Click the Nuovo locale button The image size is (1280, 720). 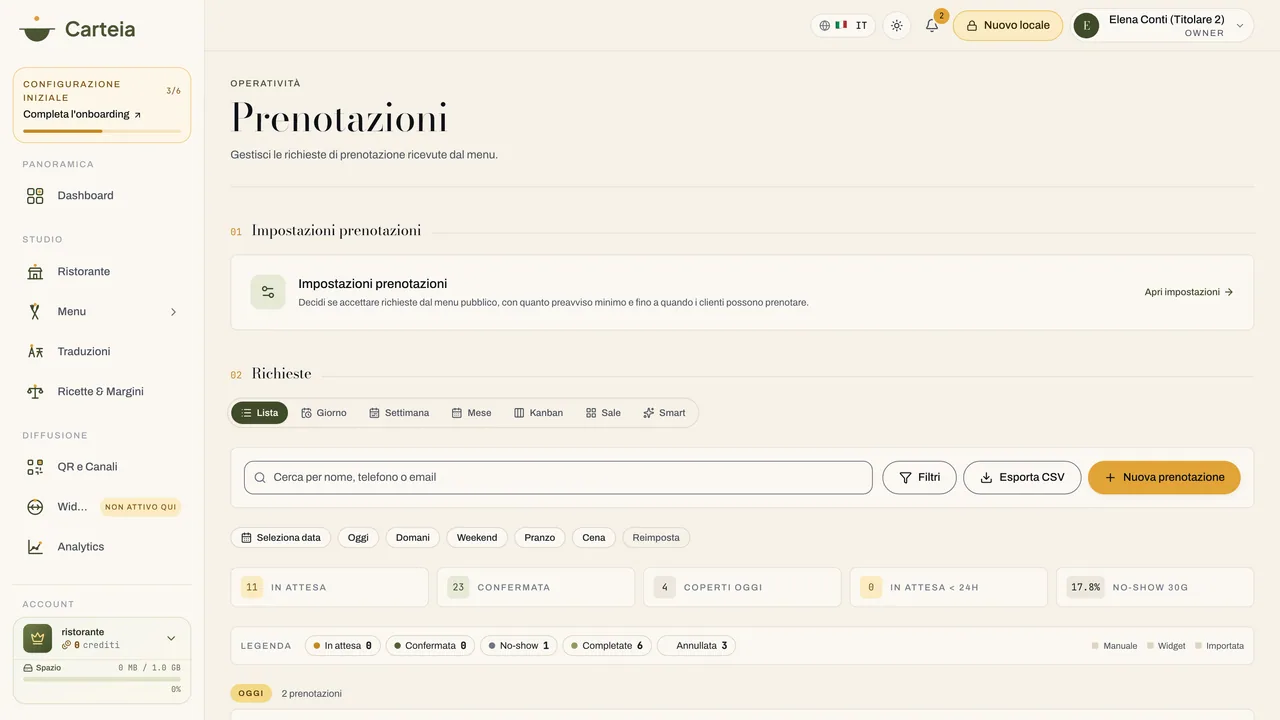[1007, 26]
